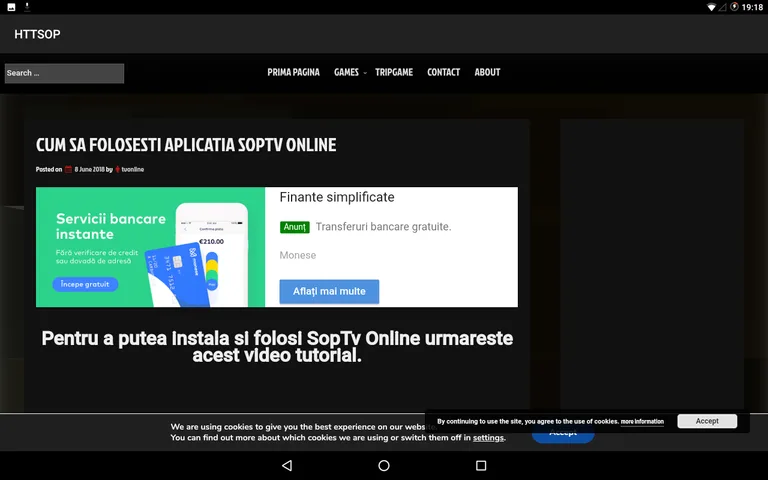
Task: Open the ABOUT menu item
Action: coord(487,72)
